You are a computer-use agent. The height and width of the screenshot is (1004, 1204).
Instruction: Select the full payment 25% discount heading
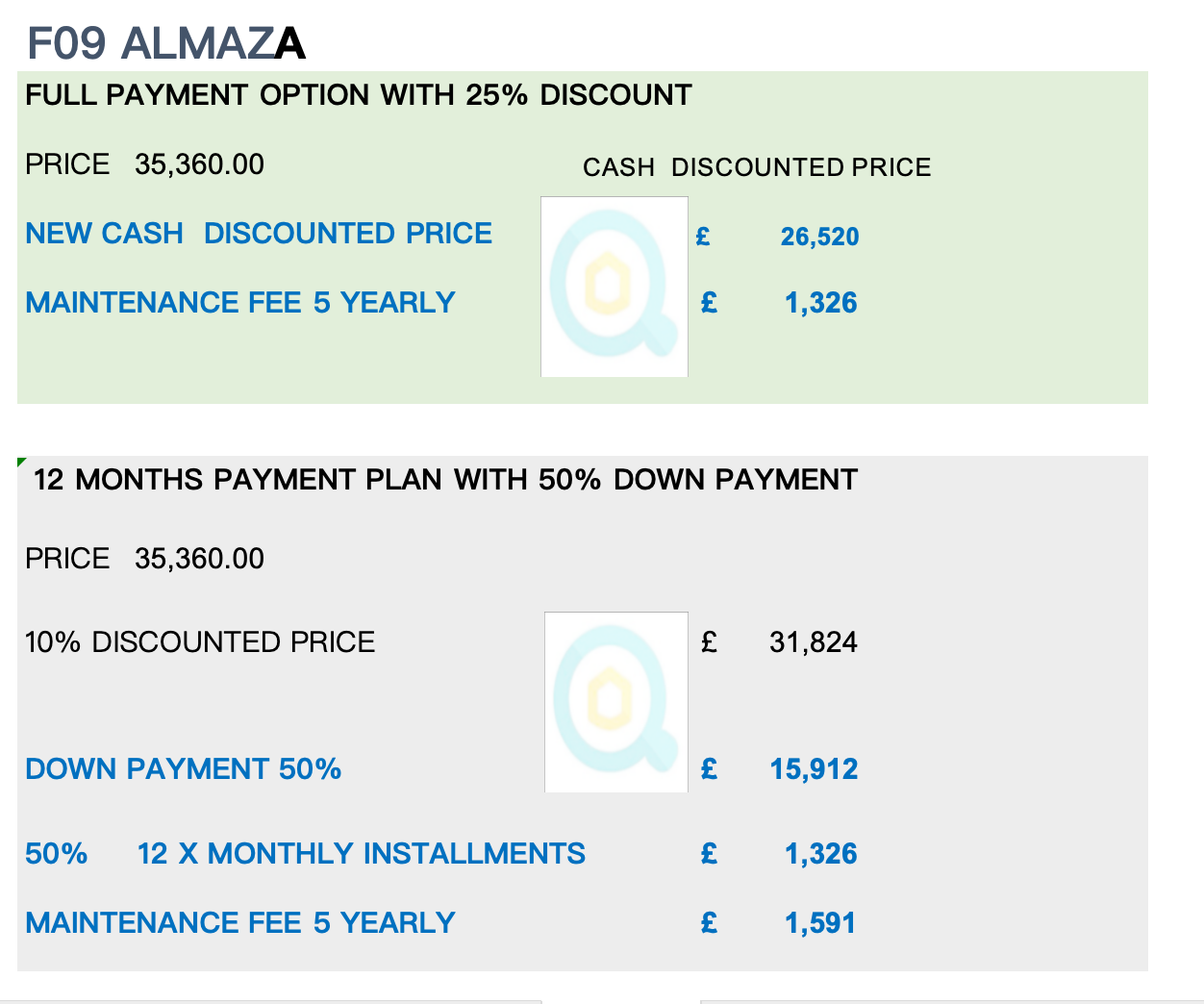(359, 95)
